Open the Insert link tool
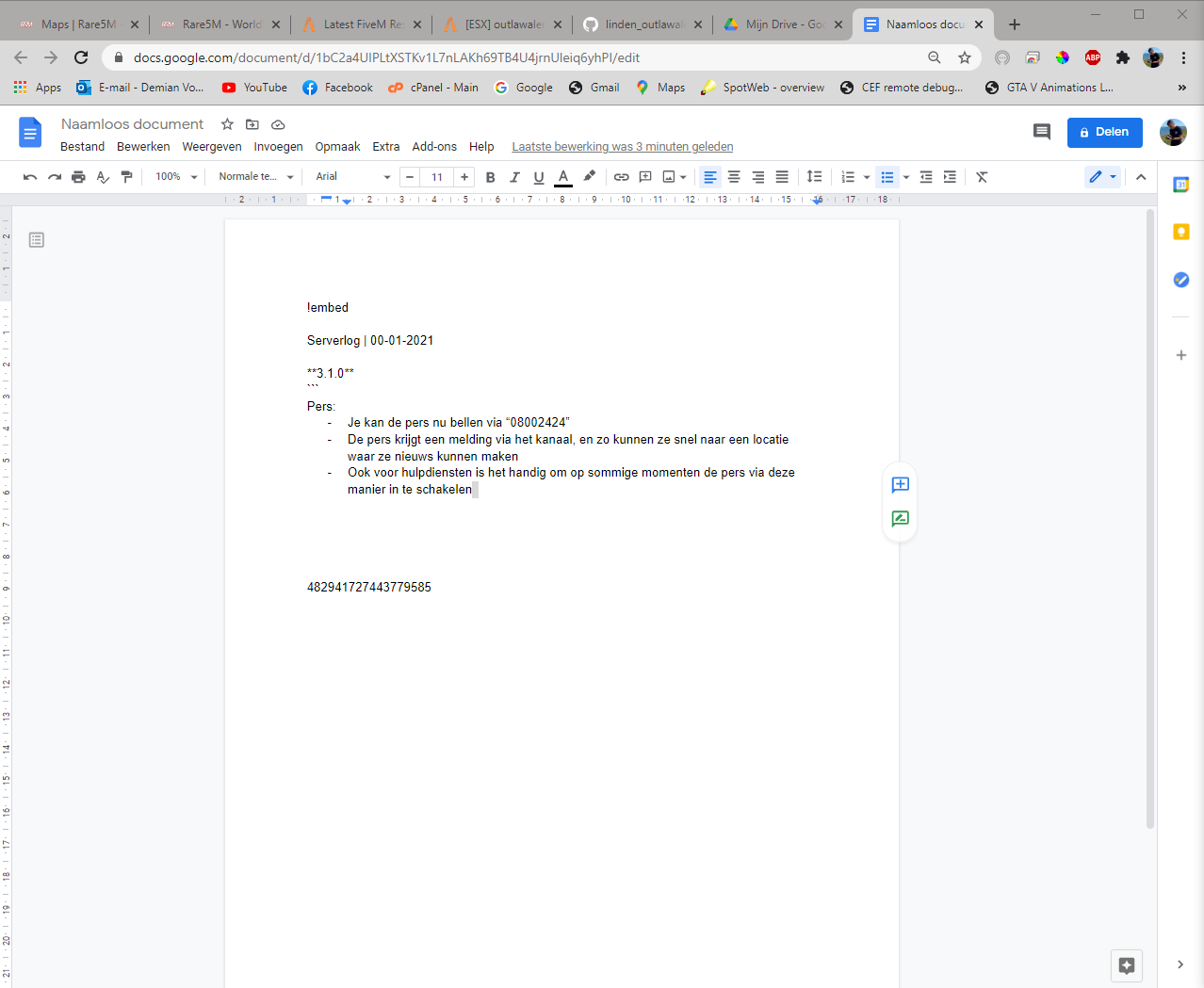This screenshot has height=988, width=1204. [621, 177]
